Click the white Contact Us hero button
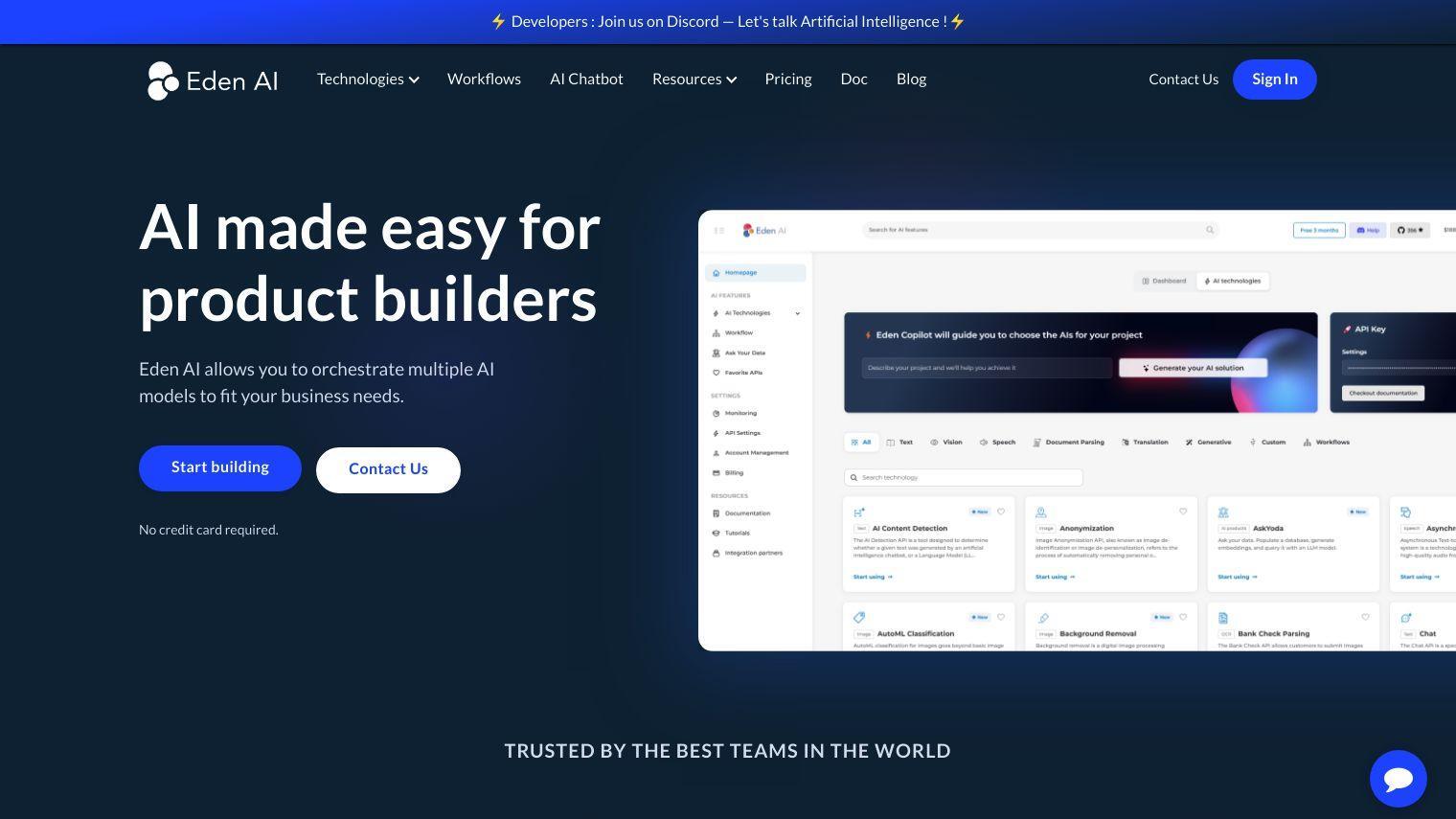Image resolution: width=1456 pixels, height=819 pixels. click(x=388, y=470)
